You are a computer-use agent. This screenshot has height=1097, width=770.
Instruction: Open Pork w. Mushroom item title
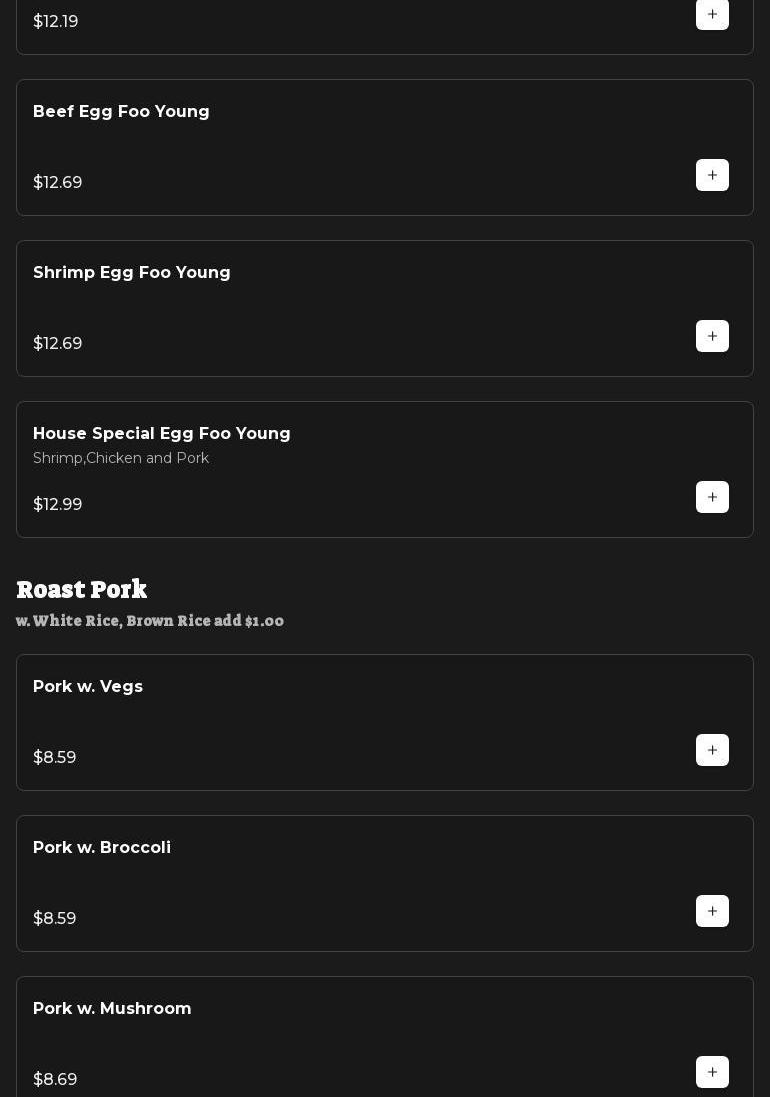tap(112, 1009)
